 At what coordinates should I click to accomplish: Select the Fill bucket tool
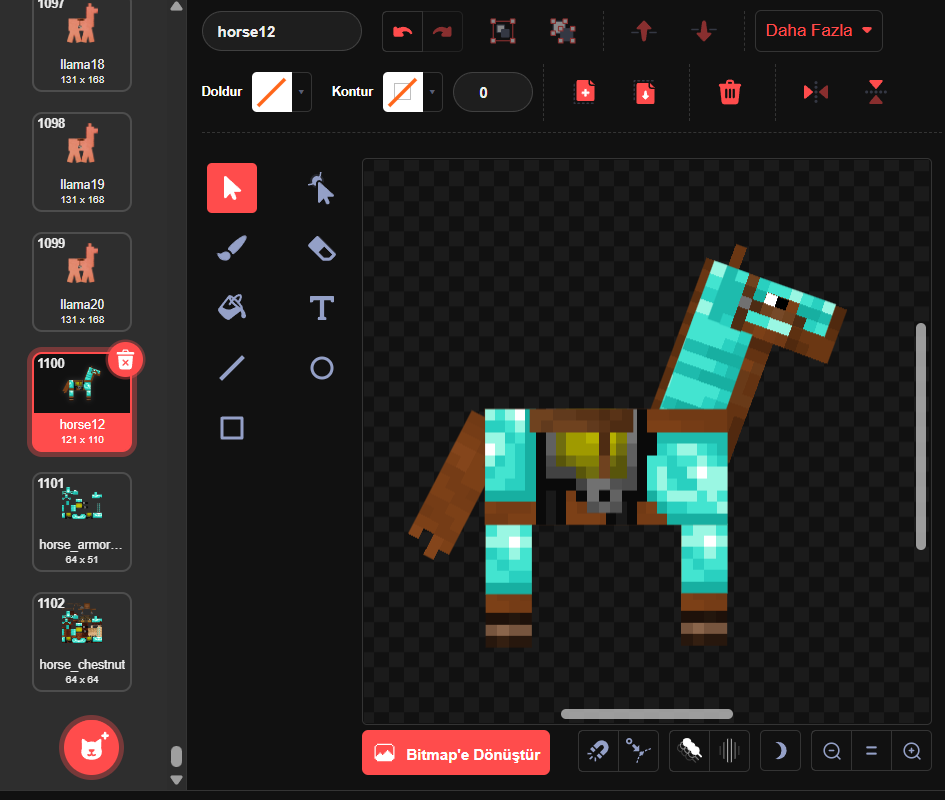[232, 307]
